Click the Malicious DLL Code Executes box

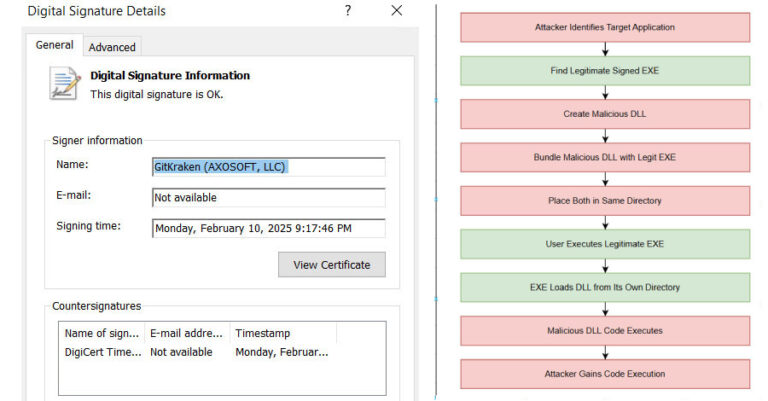point(604,330)
